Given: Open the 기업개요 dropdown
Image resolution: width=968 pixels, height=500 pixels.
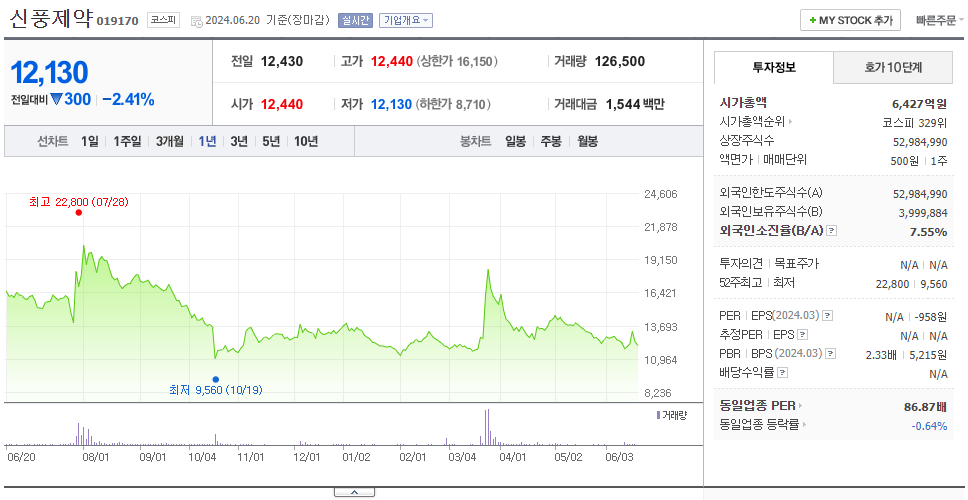Looking at the screenshot, I should click(x=406, y=20).
